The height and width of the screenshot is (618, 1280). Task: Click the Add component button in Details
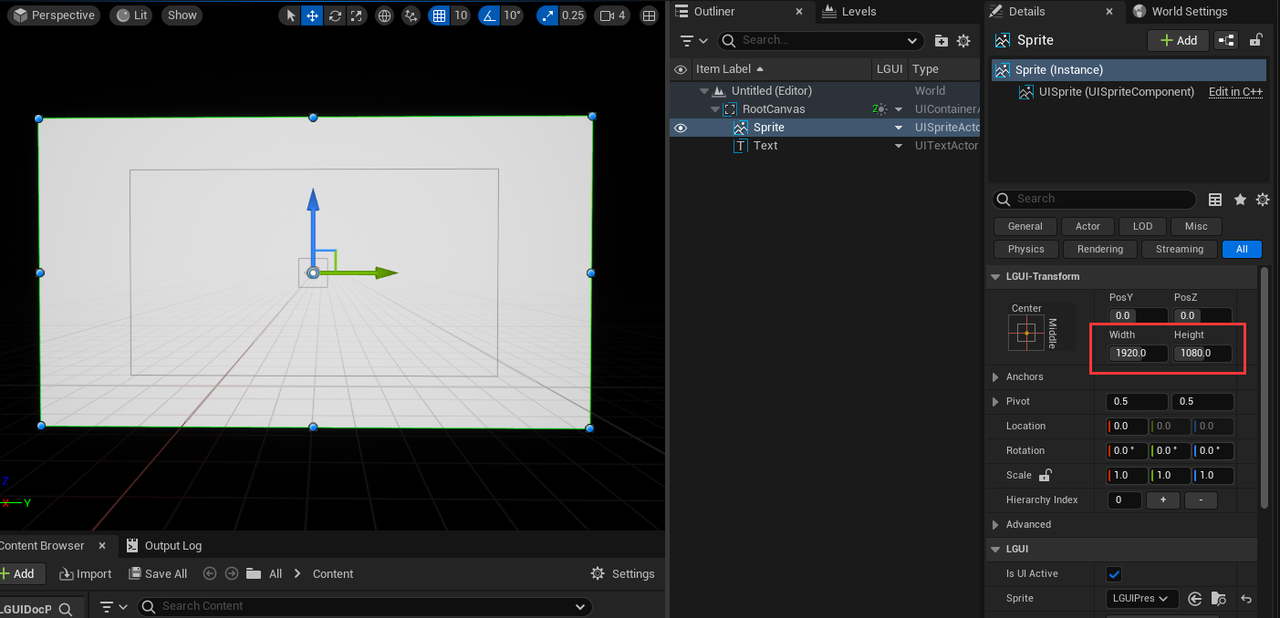coord(1178,40)
